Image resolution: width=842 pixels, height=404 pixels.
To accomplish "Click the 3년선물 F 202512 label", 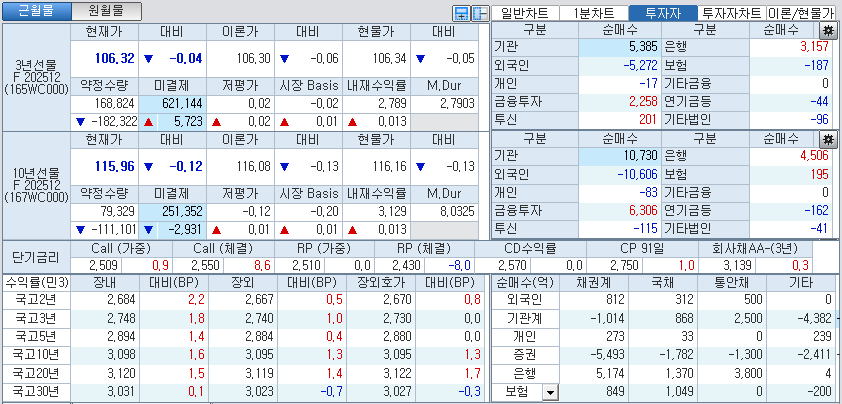I will [37, 78].
